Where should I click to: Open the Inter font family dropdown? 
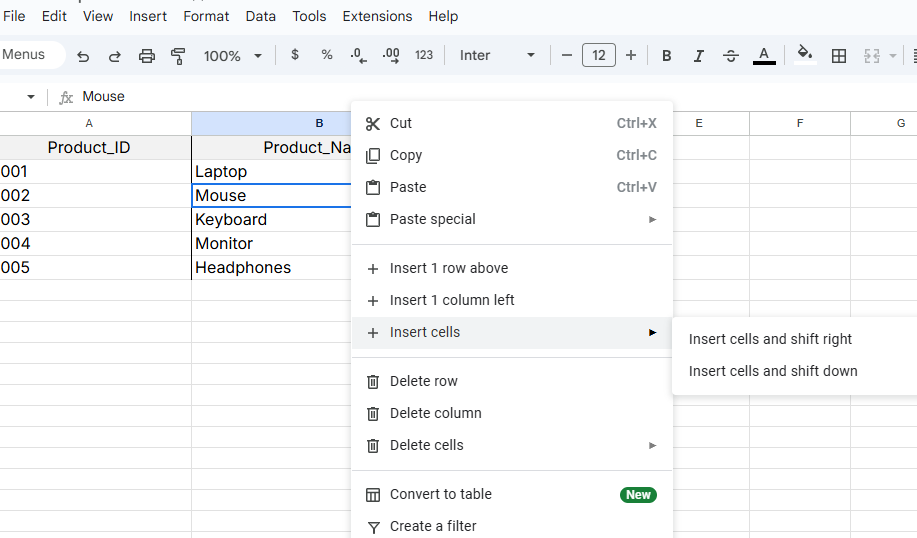[x=497, y=55]
